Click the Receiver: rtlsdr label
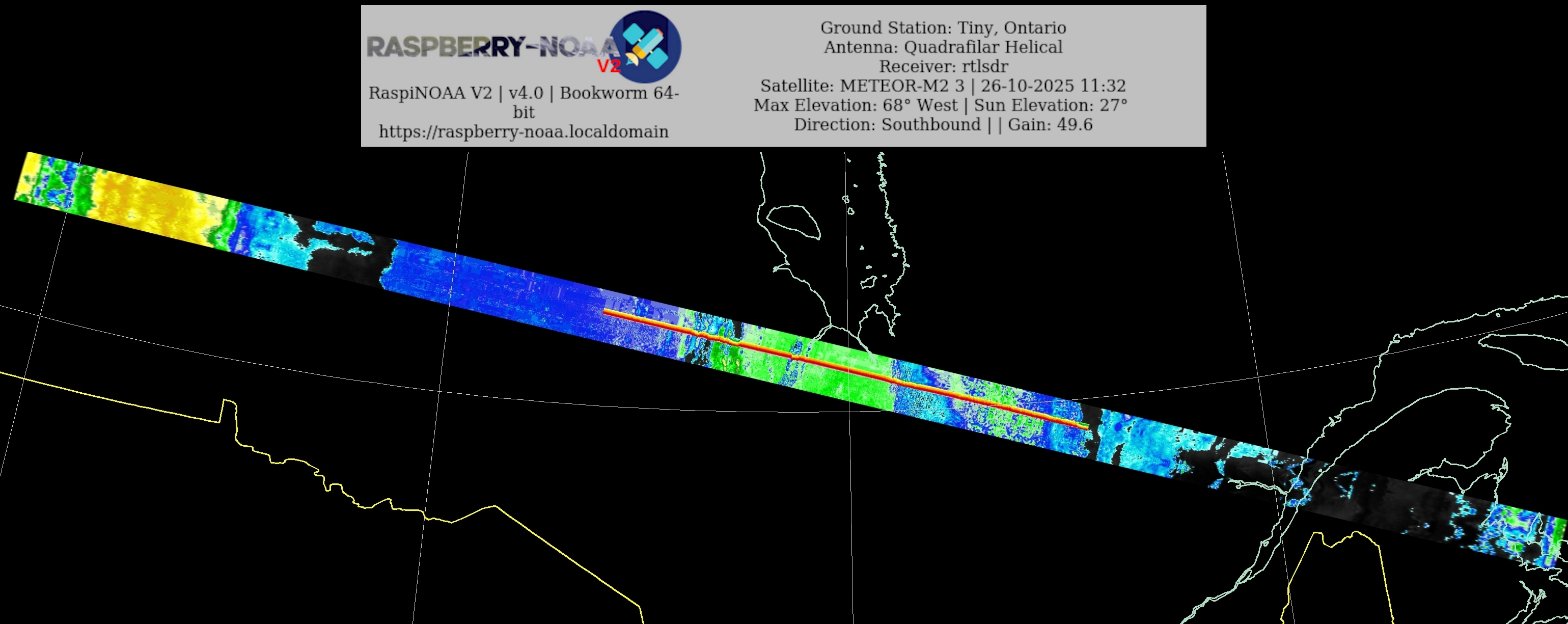 click(x=943, y=66)
